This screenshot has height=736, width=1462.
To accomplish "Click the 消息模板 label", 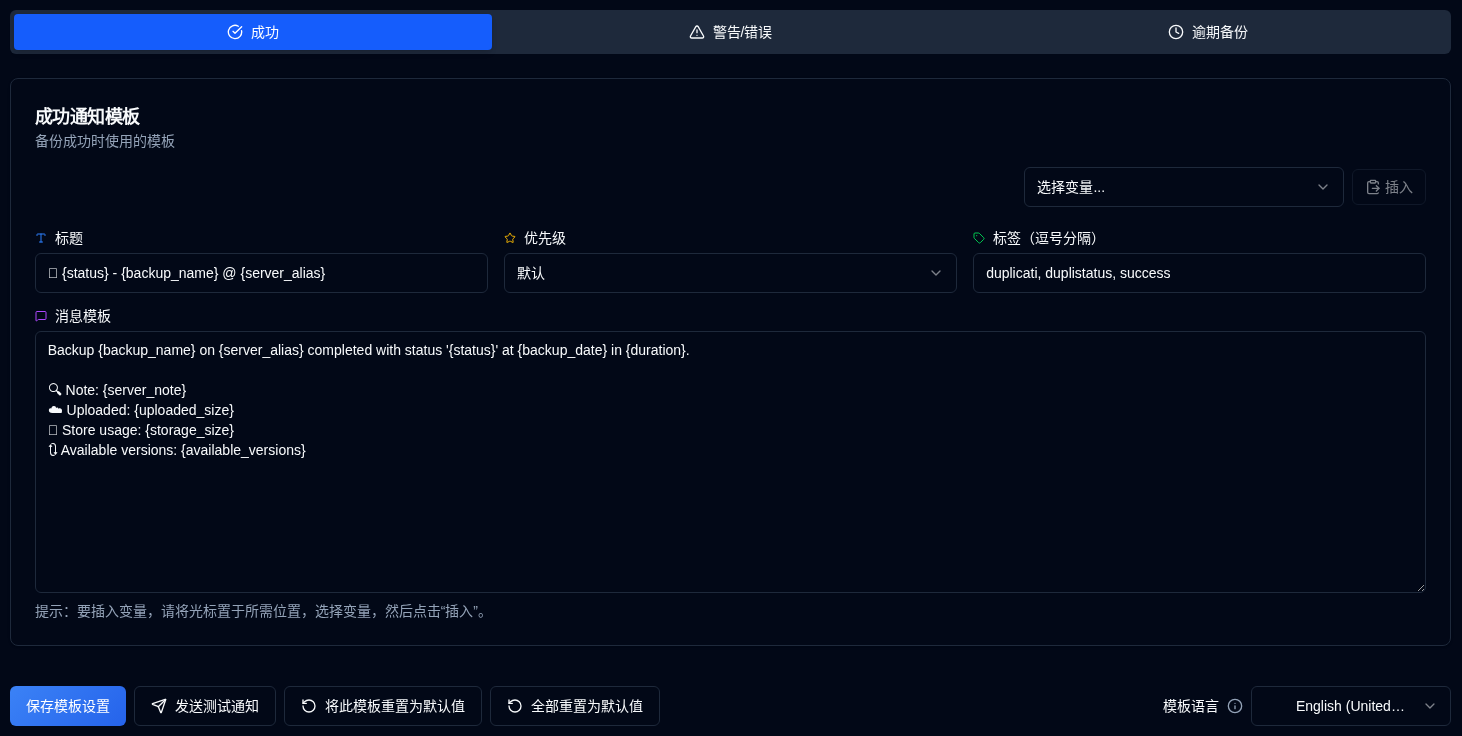I will tap(83, 316).
